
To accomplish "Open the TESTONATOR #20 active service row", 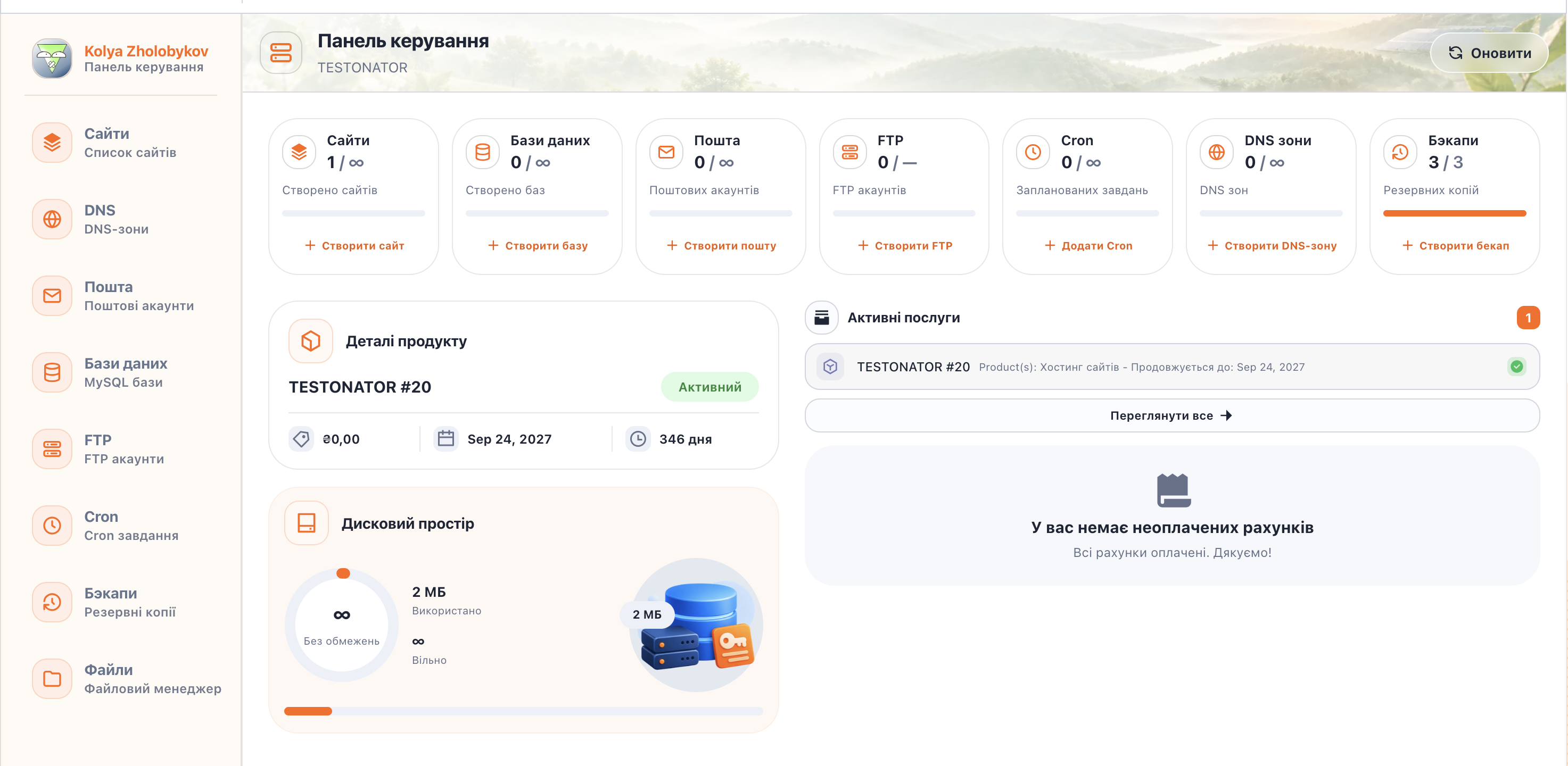I will click(x=1171, y=367).
